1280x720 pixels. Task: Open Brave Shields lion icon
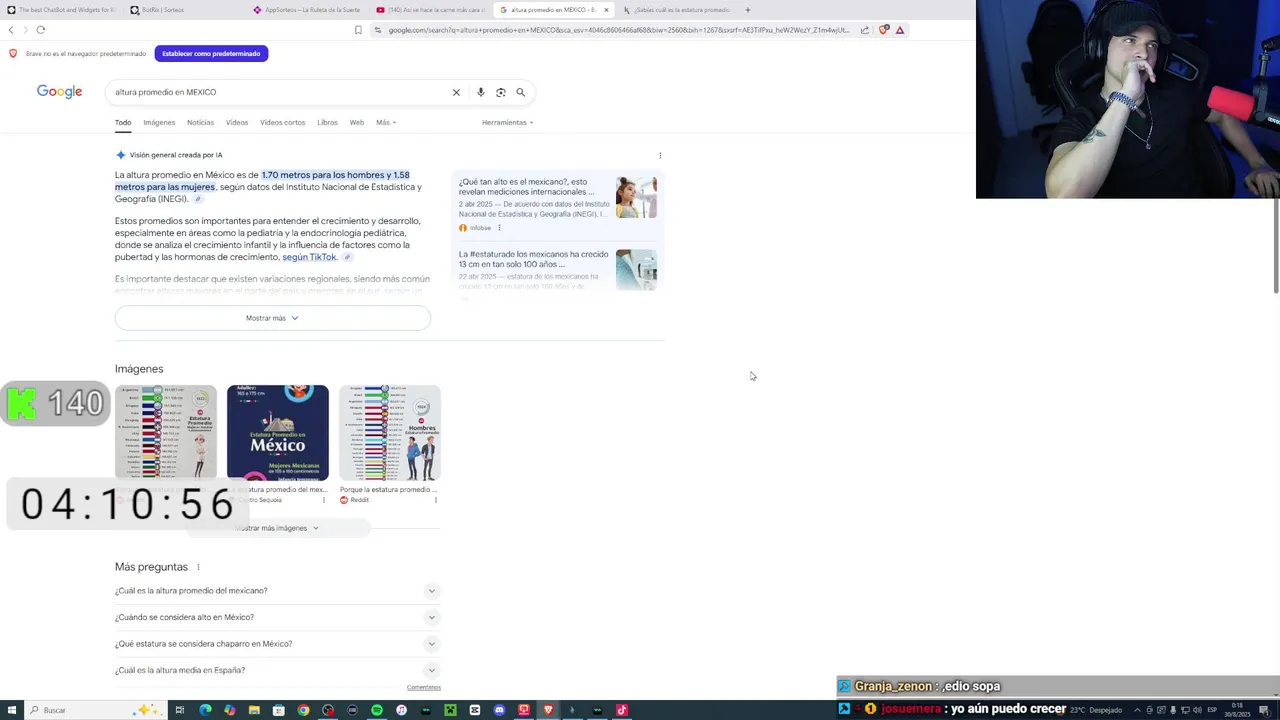tap(883, 30)
